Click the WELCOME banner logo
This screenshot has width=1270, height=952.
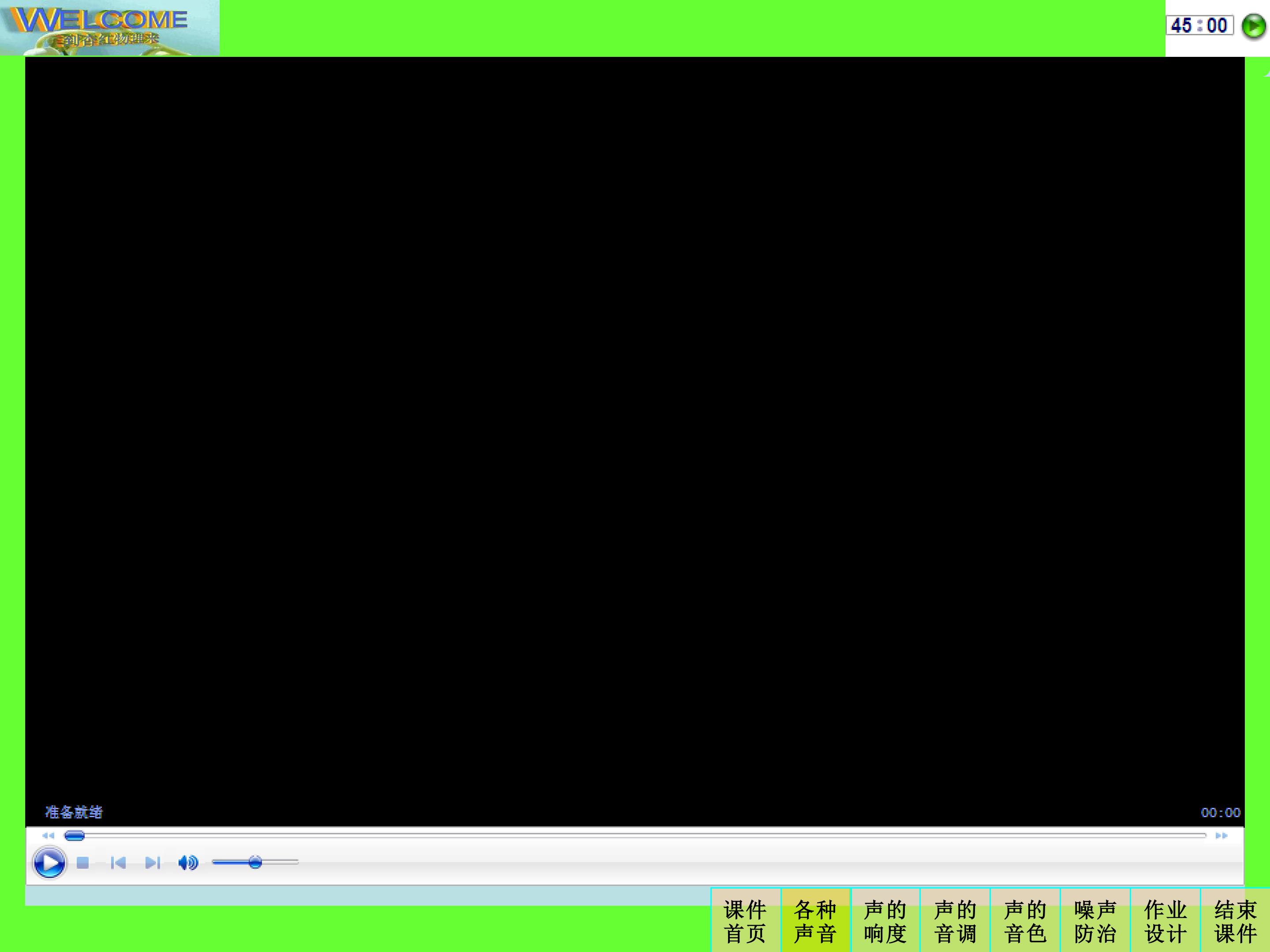tap(110, 27)
